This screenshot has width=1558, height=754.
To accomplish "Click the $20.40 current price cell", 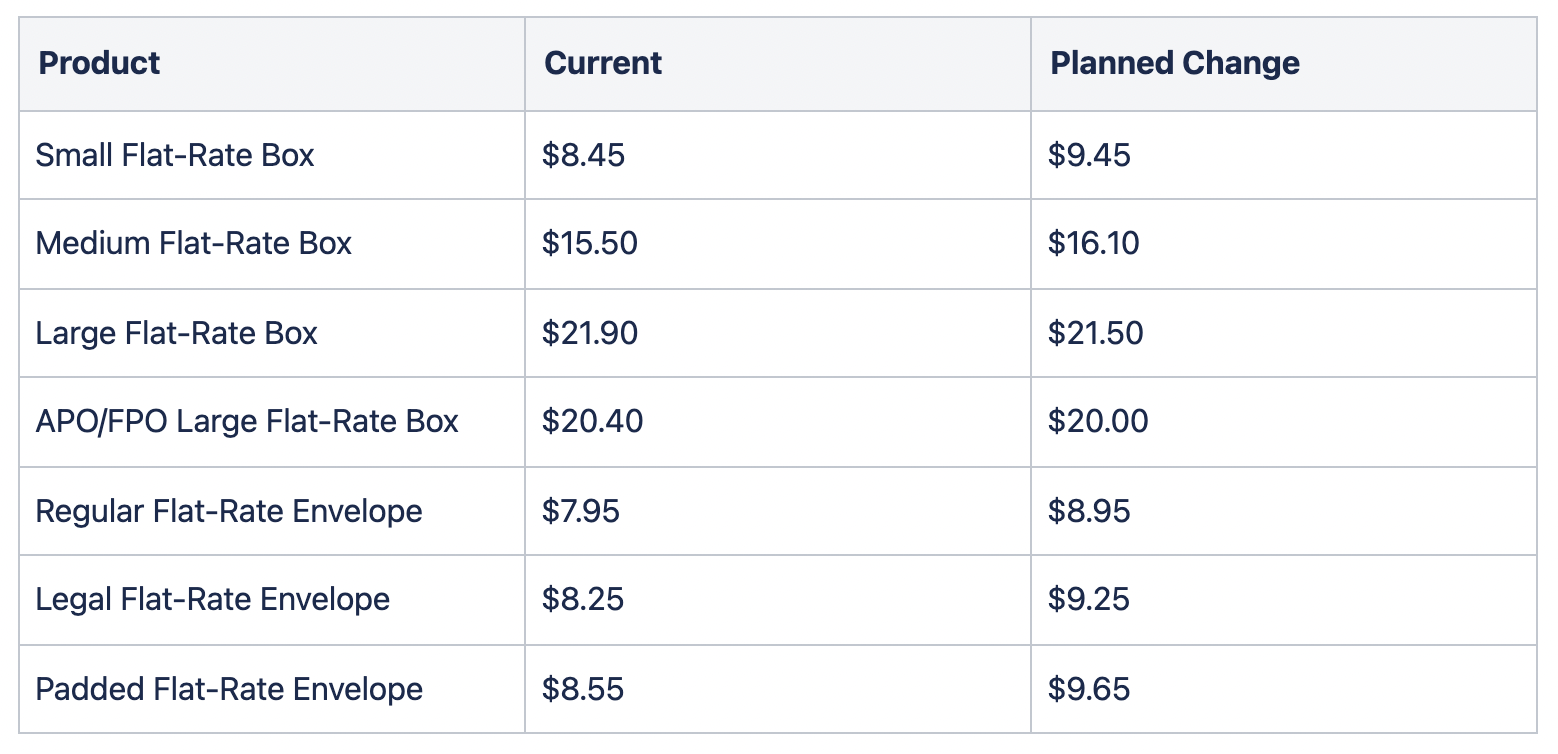I will tap(778, 422).
